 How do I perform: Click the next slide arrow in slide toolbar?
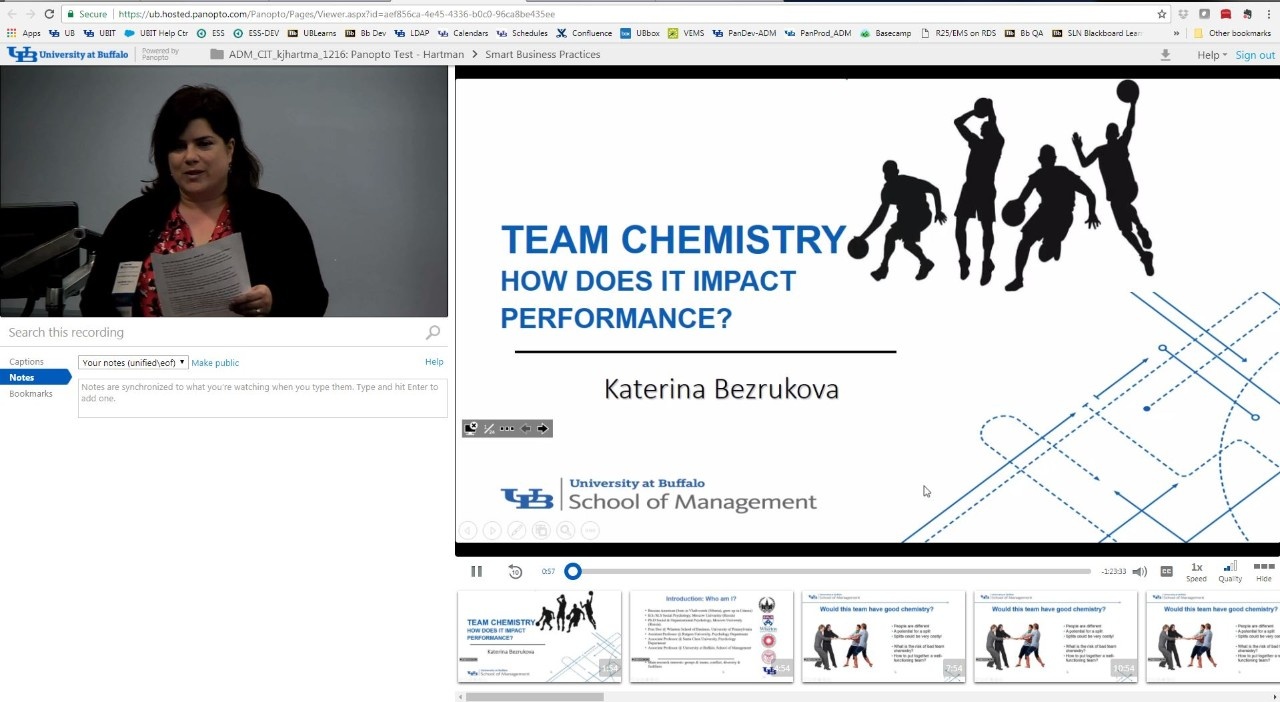click(x=543, y=429)
